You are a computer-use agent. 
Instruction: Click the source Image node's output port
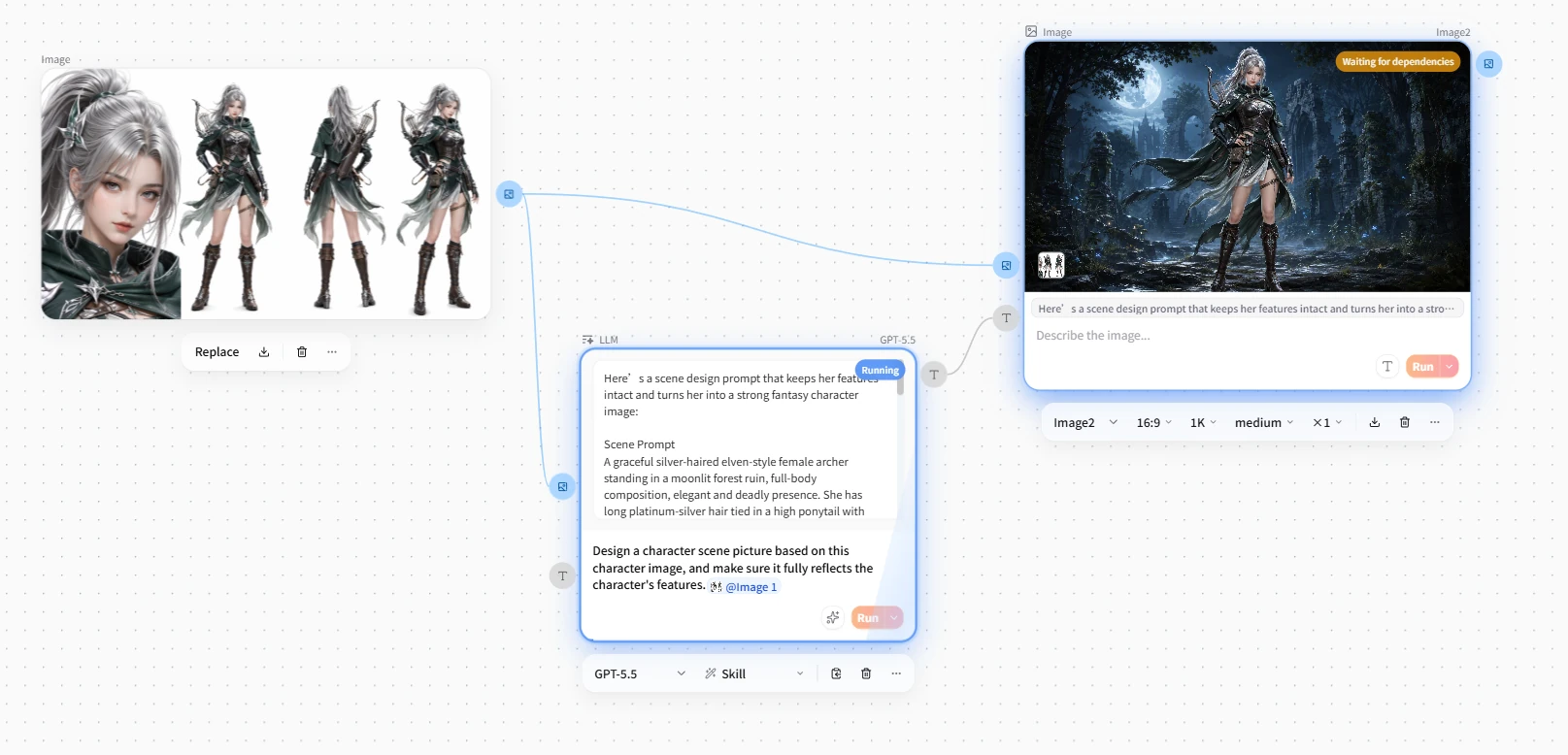(x=509, y=194)
